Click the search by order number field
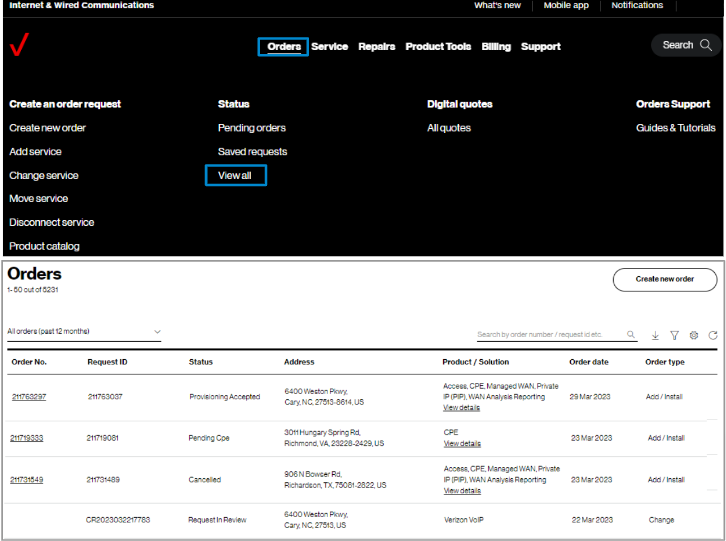The height and width of the screenshot is (541, 726). [x=551, y=334]
